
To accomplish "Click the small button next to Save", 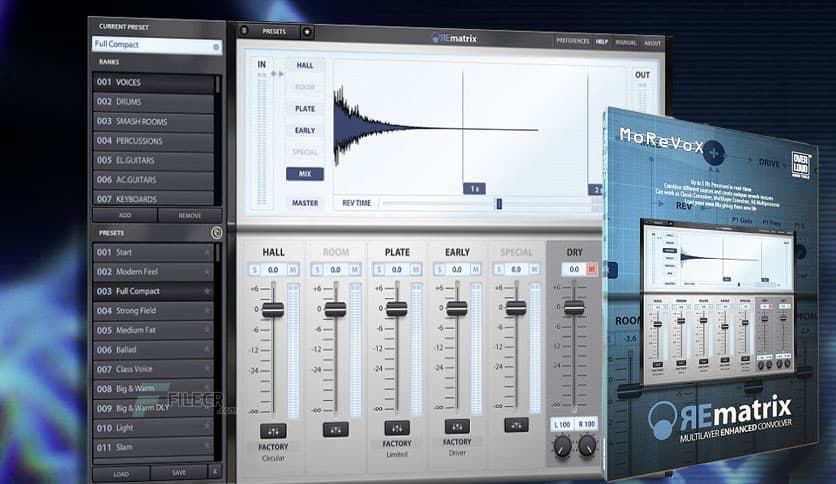I will click(214, 471).
